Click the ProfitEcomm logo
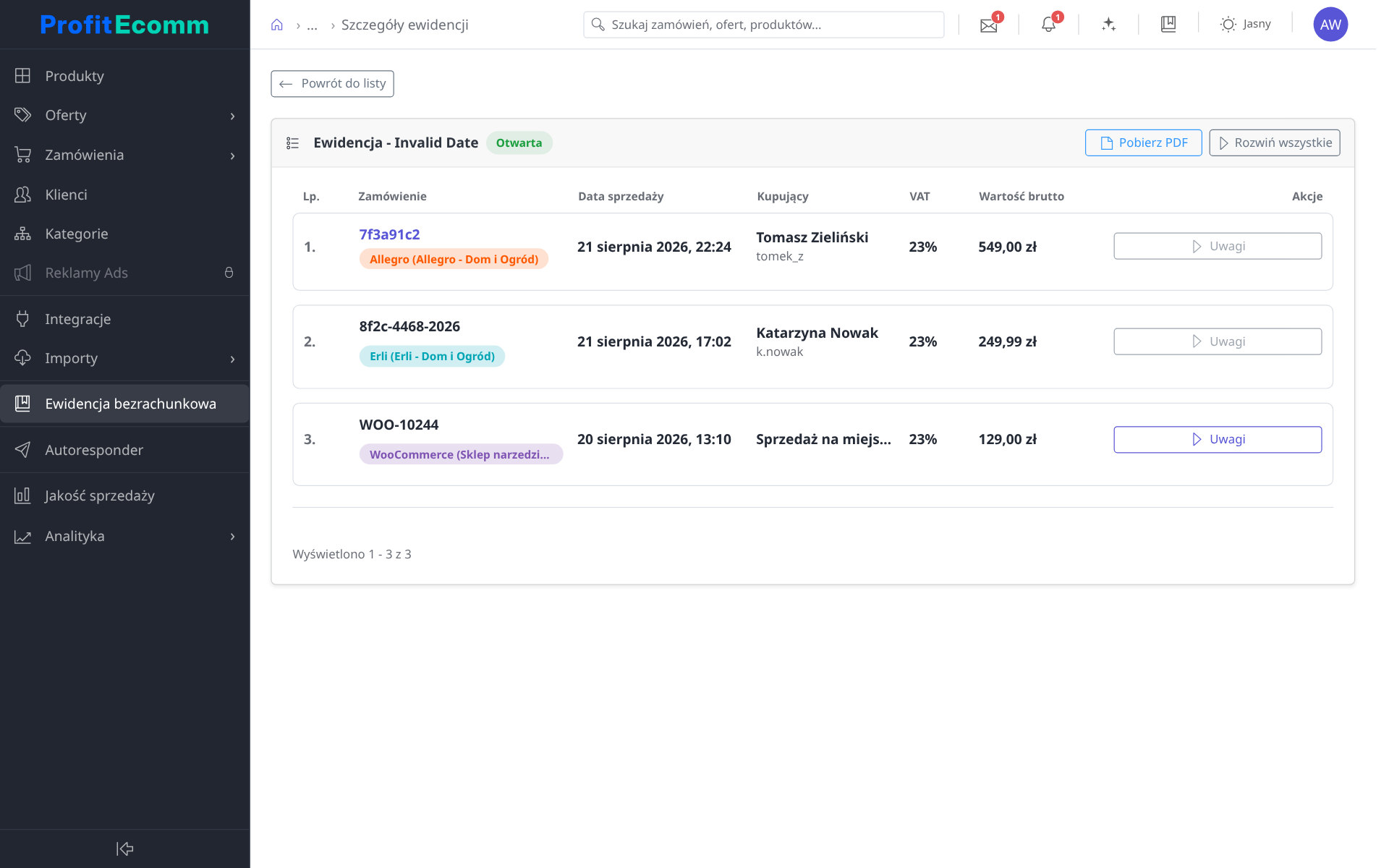The image size is (1389, 868). point(124,25)
